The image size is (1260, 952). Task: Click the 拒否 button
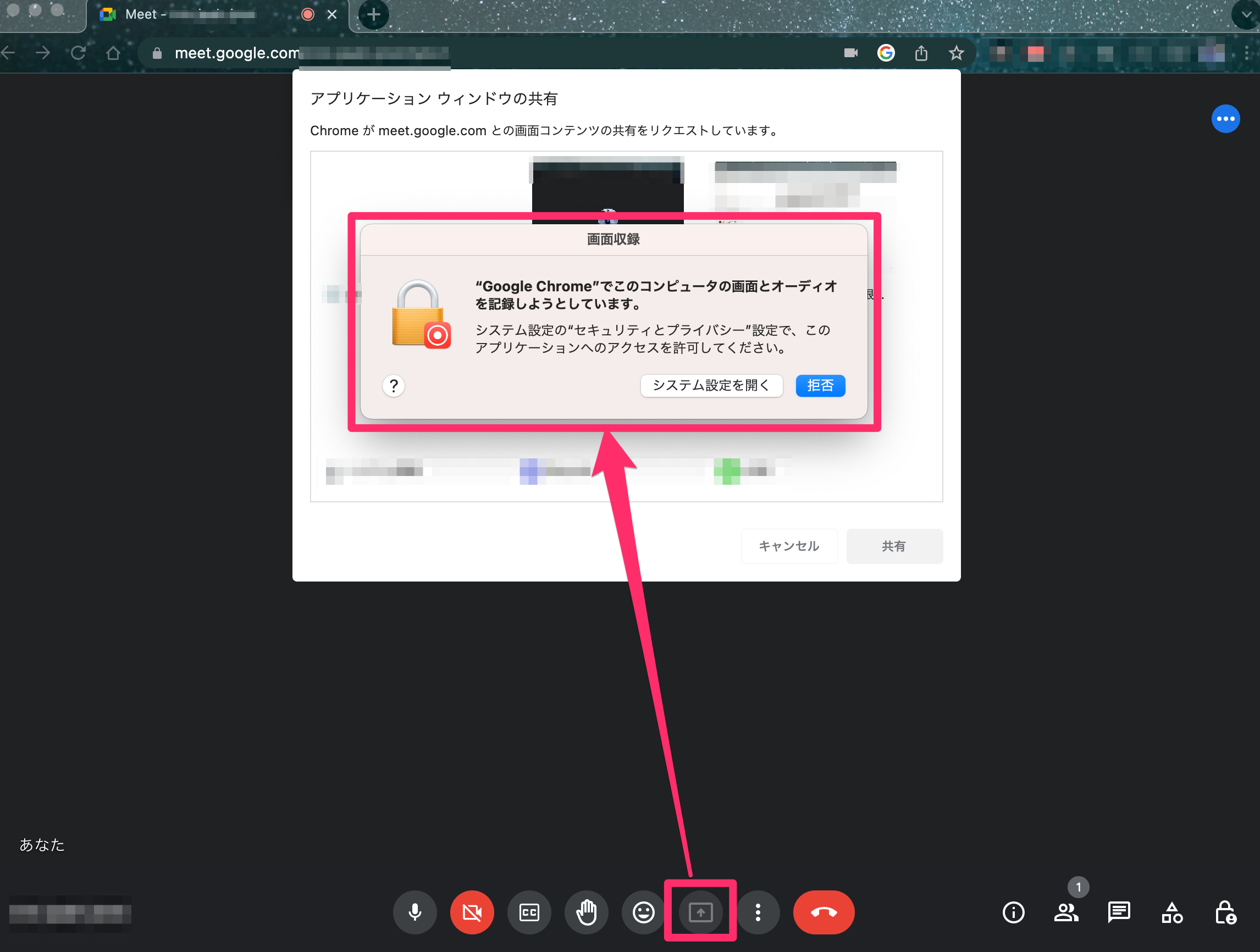[x=820, y=385]
